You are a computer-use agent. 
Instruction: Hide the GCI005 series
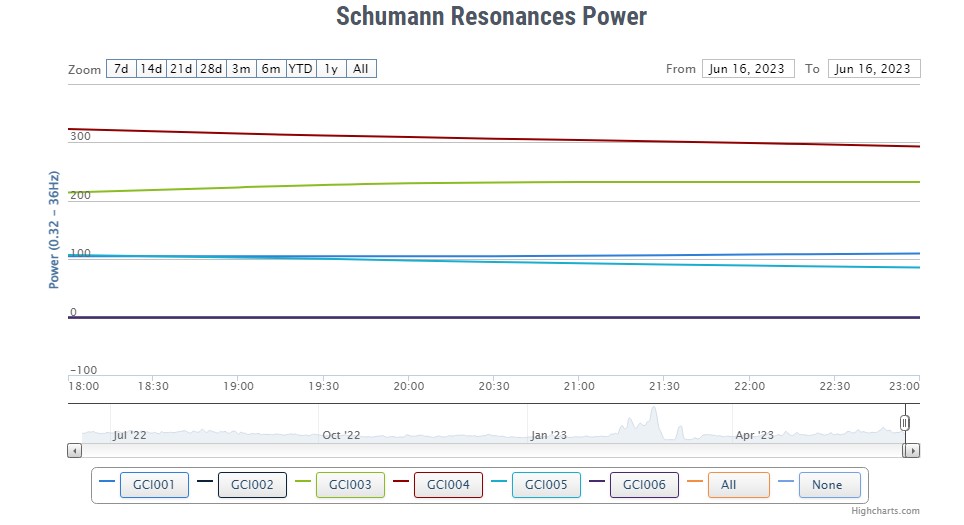[546, 485]
